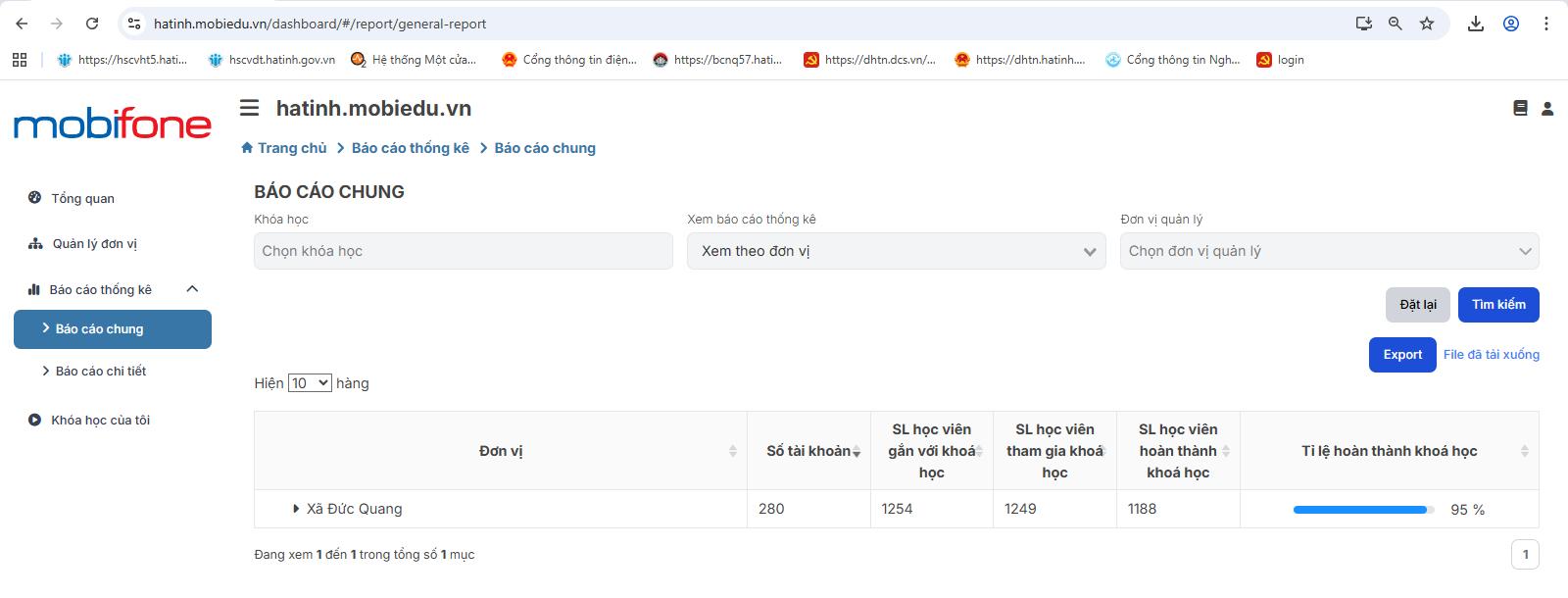Image resolution: width=1568 pixels, height=598 pixels.
Task: Expand the Xã Đức Quang row
Action: pos(296,509)
